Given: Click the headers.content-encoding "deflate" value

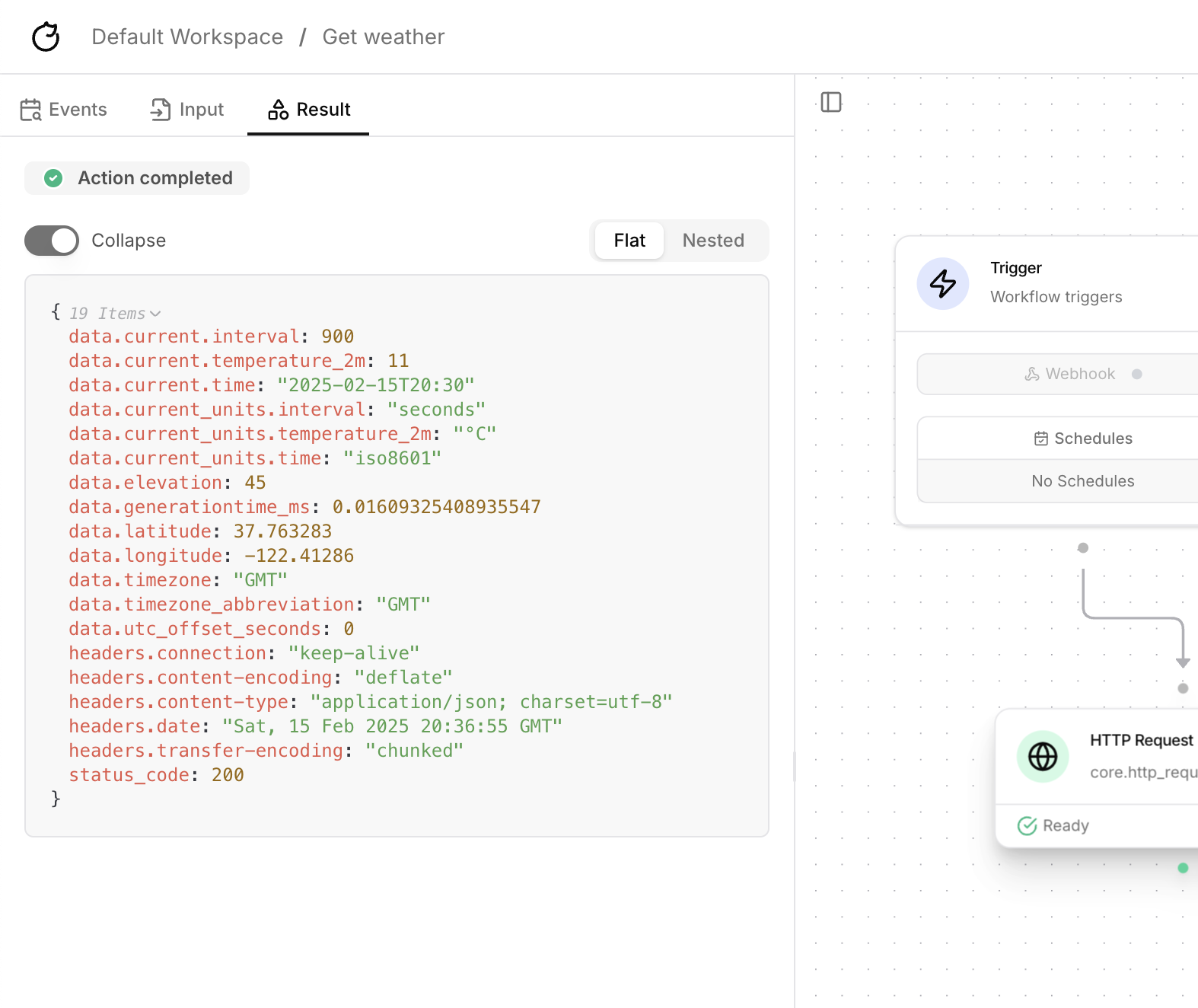Looking at the screenshot, I should 403,678.
